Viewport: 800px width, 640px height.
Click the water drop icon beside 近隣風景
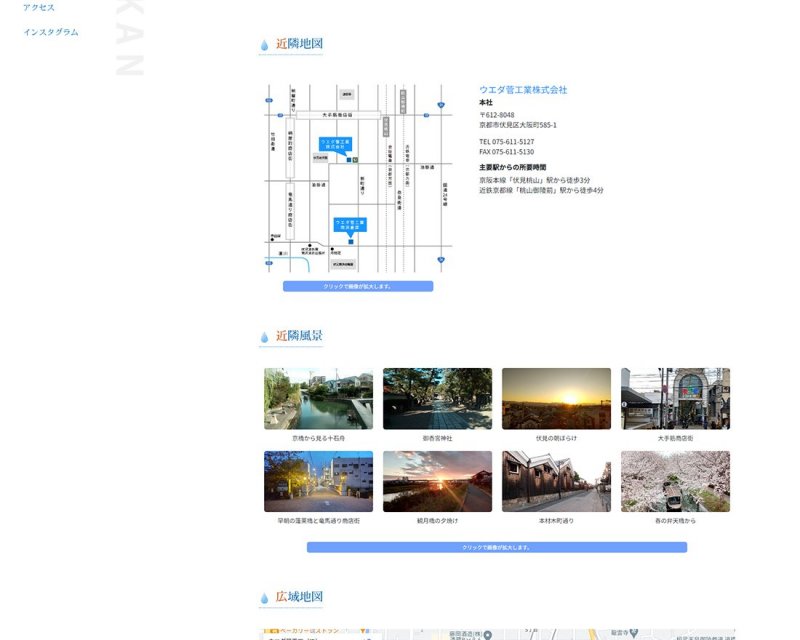pyautogui.click(x=265, y=337)
